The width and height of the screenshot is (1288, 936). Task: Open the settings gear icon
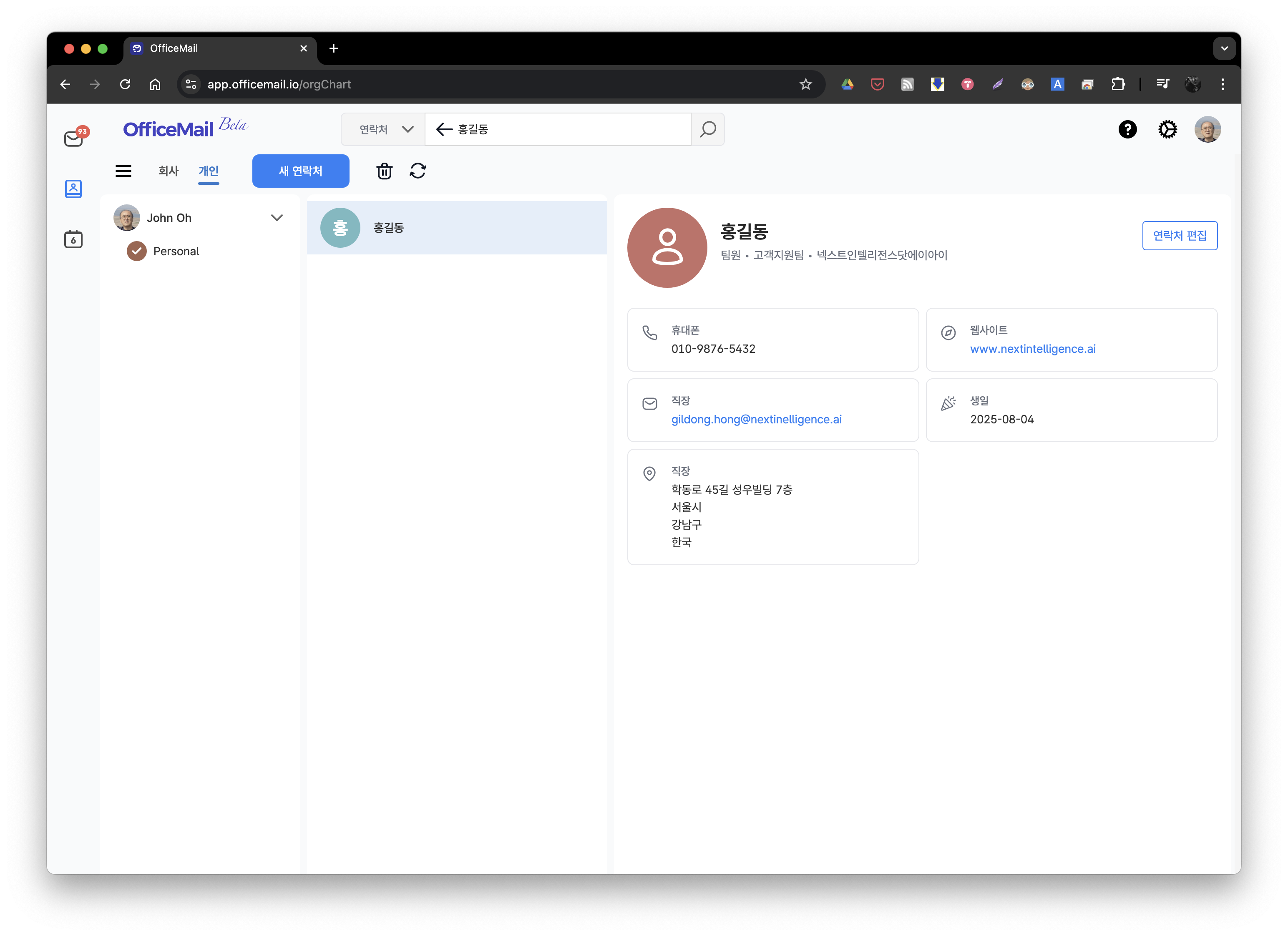pyautogui.click(x=1167, y=129)
